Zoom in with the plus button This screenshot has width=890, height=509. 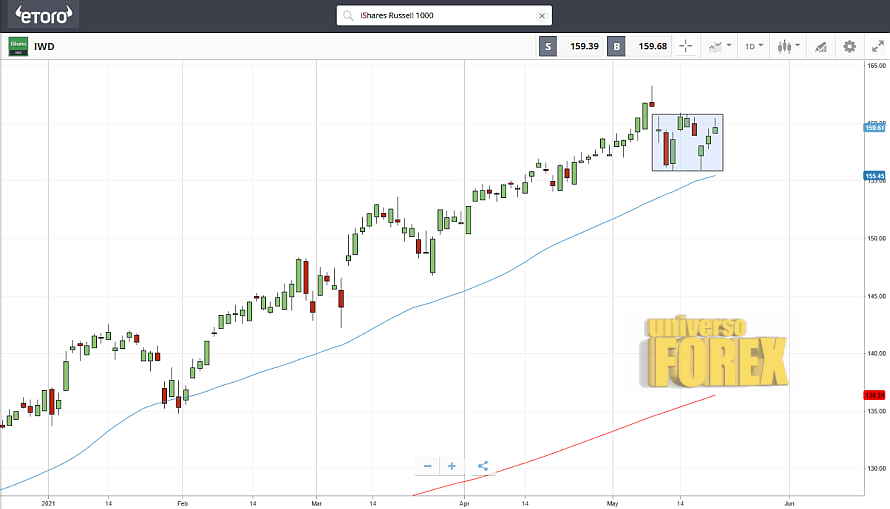pyautogui.click(x=452, y=466)
